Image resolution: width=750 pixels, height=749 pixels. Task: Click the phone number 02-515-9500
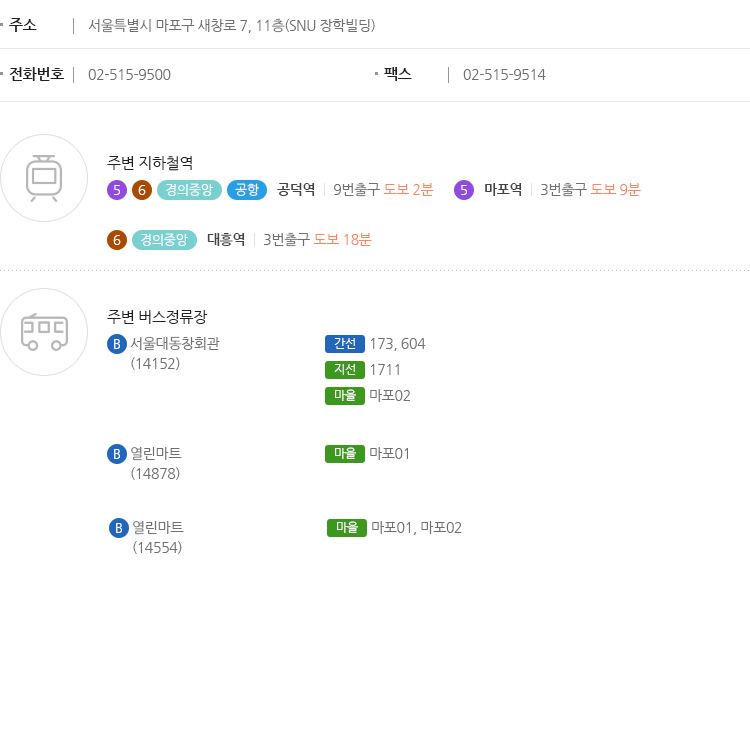129,75
